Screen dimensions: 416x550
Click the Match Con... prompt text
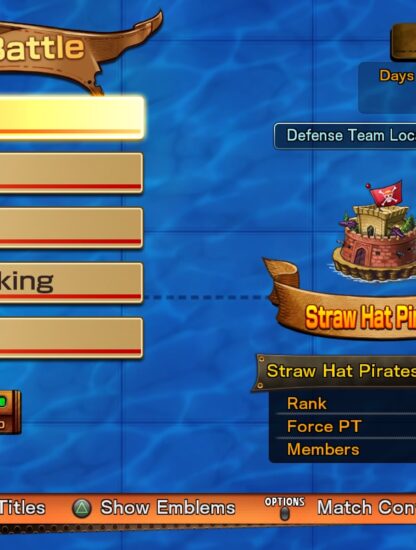[367, 508]
